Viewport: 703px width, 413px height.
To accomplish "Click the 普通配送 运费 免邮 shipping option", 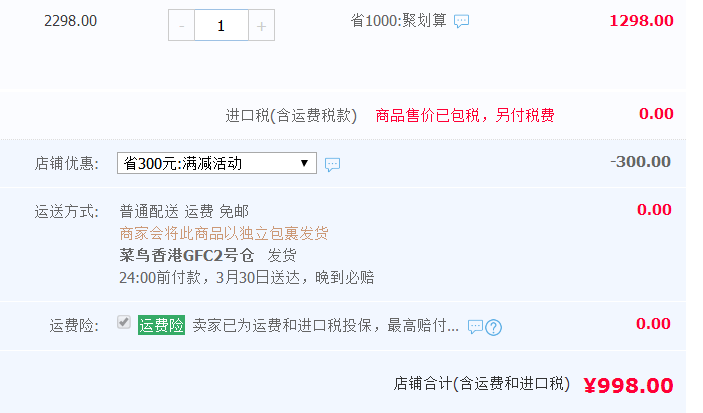I will [184, 211].
